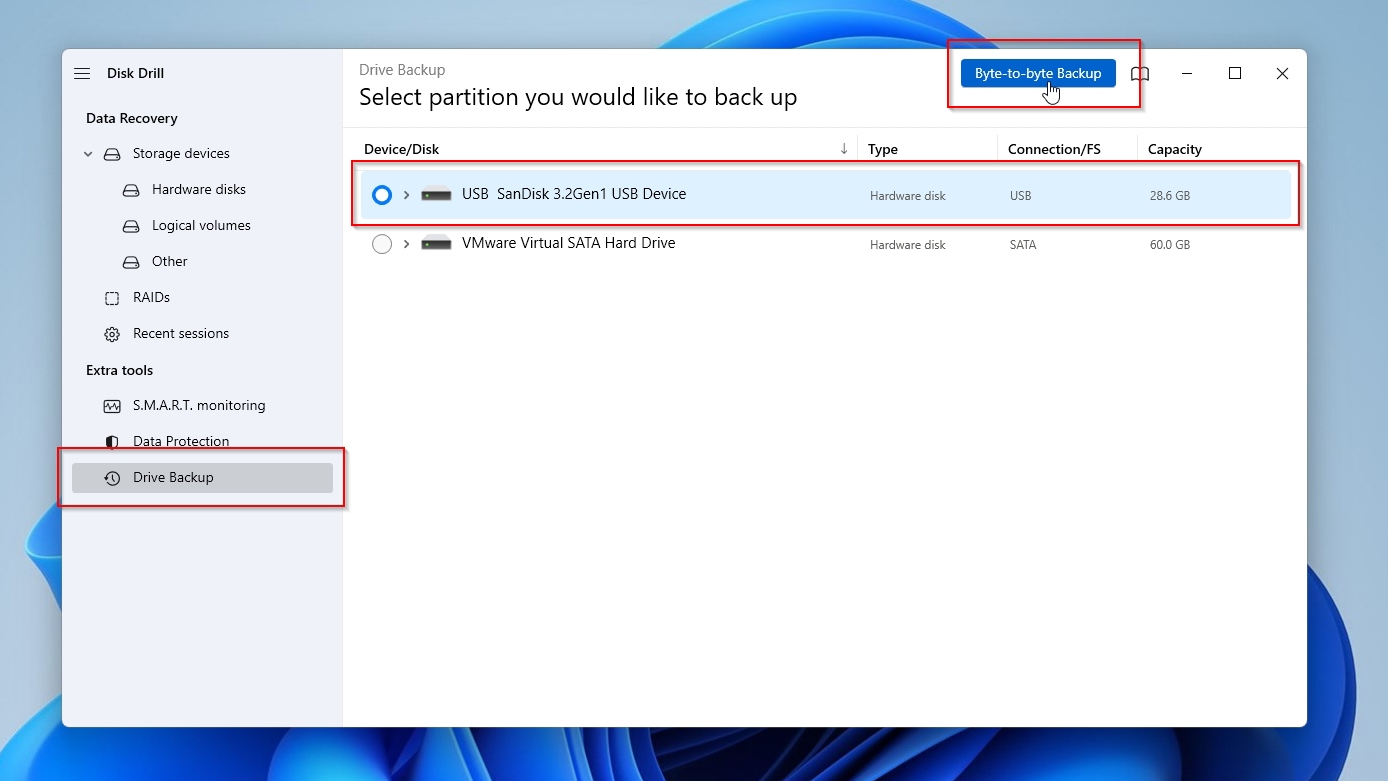This screenshot has width=1388, height=781.
Task: Go to Hardware disks
Action: click(199, 189)
